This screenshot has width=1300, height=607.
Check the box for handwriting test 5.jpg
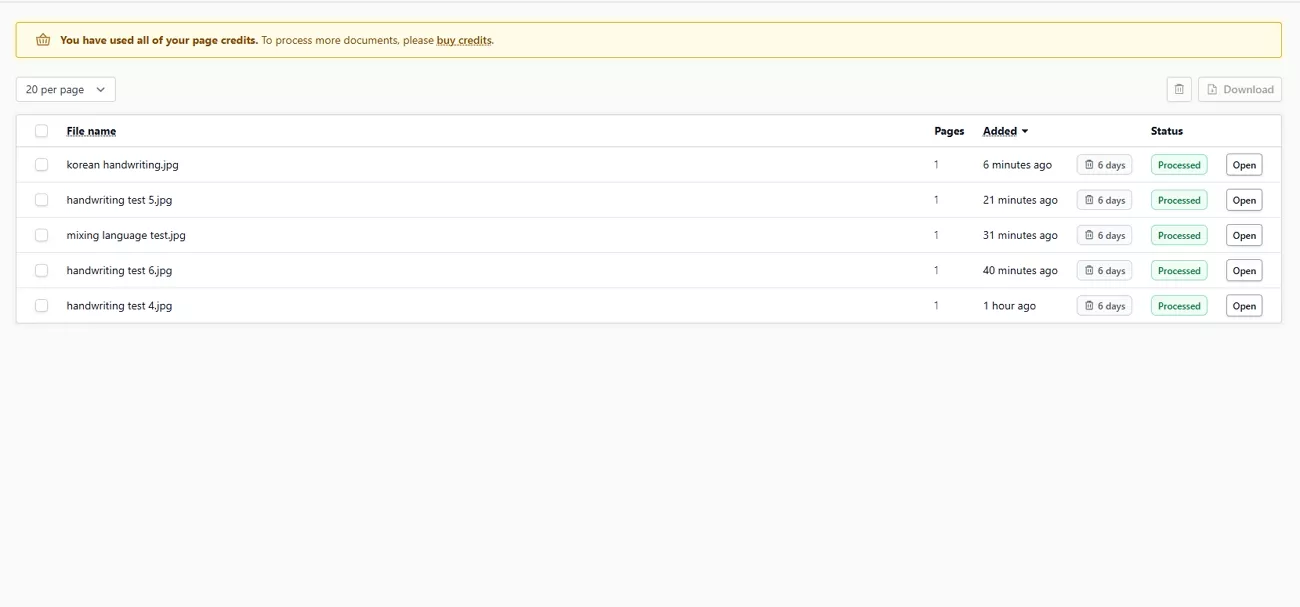click(x=41, y=200)
